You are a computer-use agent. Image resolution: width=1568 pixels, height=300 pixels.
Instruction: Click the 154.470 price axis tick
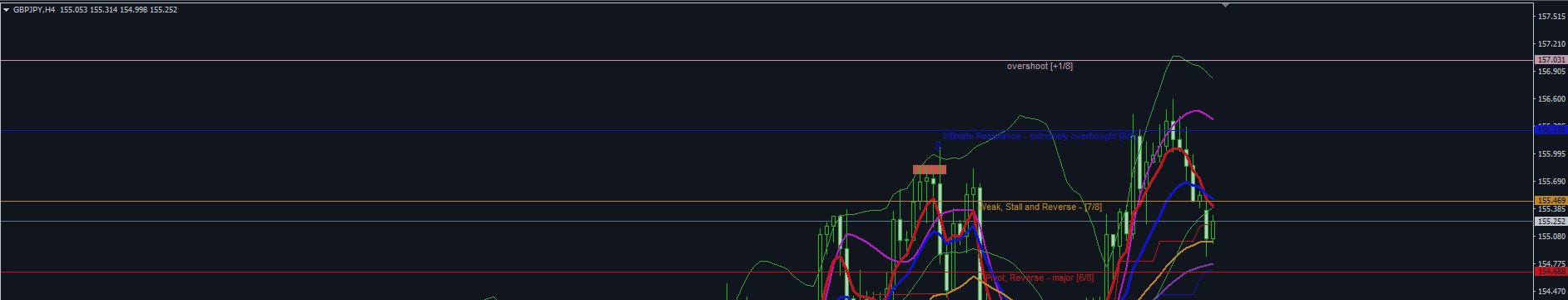(x=1552, y=292)
